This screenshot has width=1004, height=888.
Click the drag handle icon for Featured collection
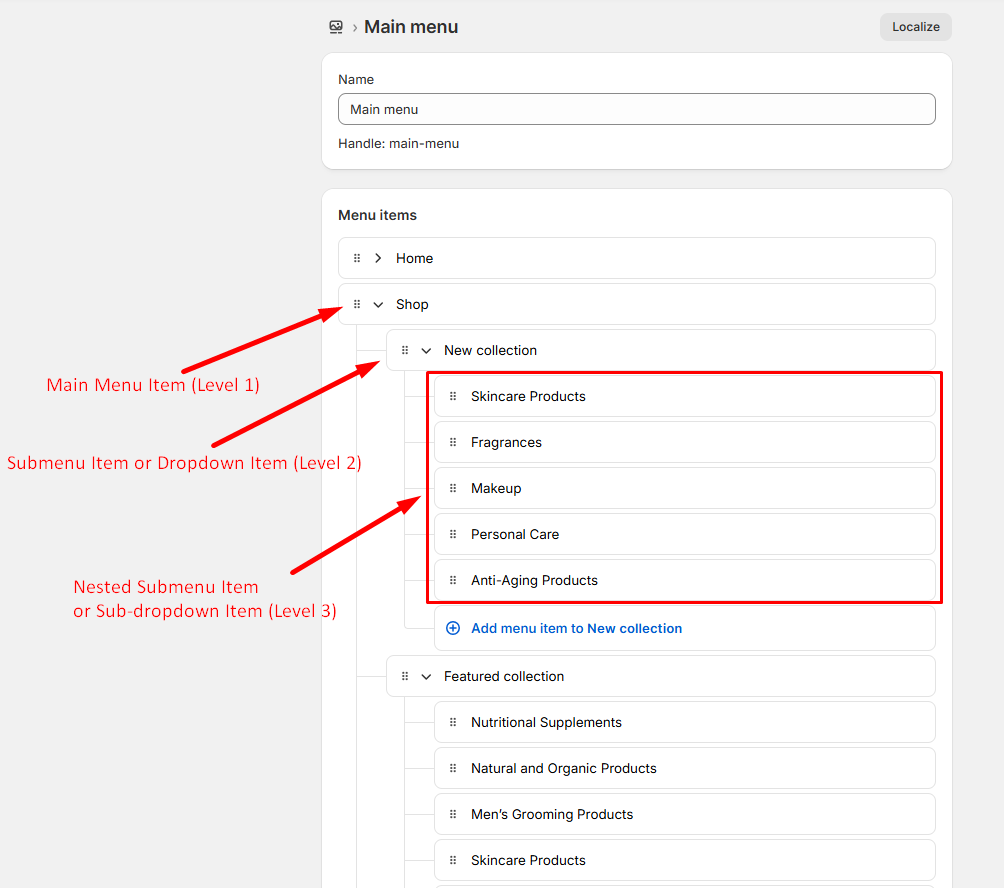[x=405, y=676]
